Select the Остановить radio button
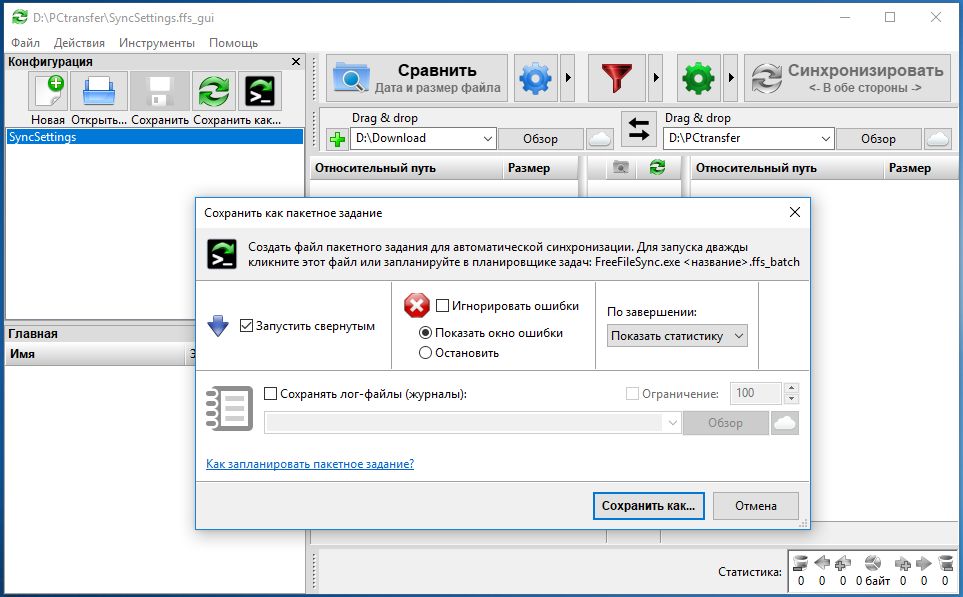963x597 pixels. point(426,352)
